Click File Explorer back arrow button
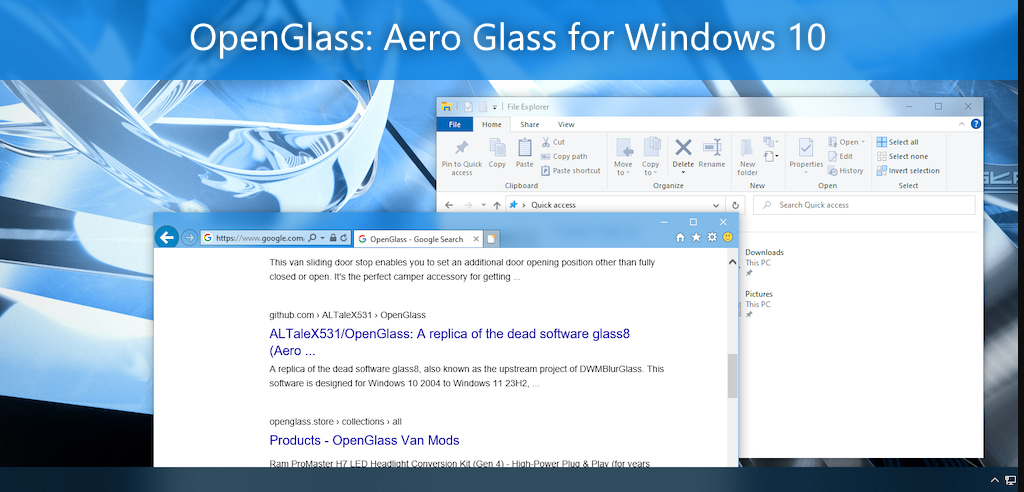The height and width of the screenshot is (492, 1024). pos(449,205)
